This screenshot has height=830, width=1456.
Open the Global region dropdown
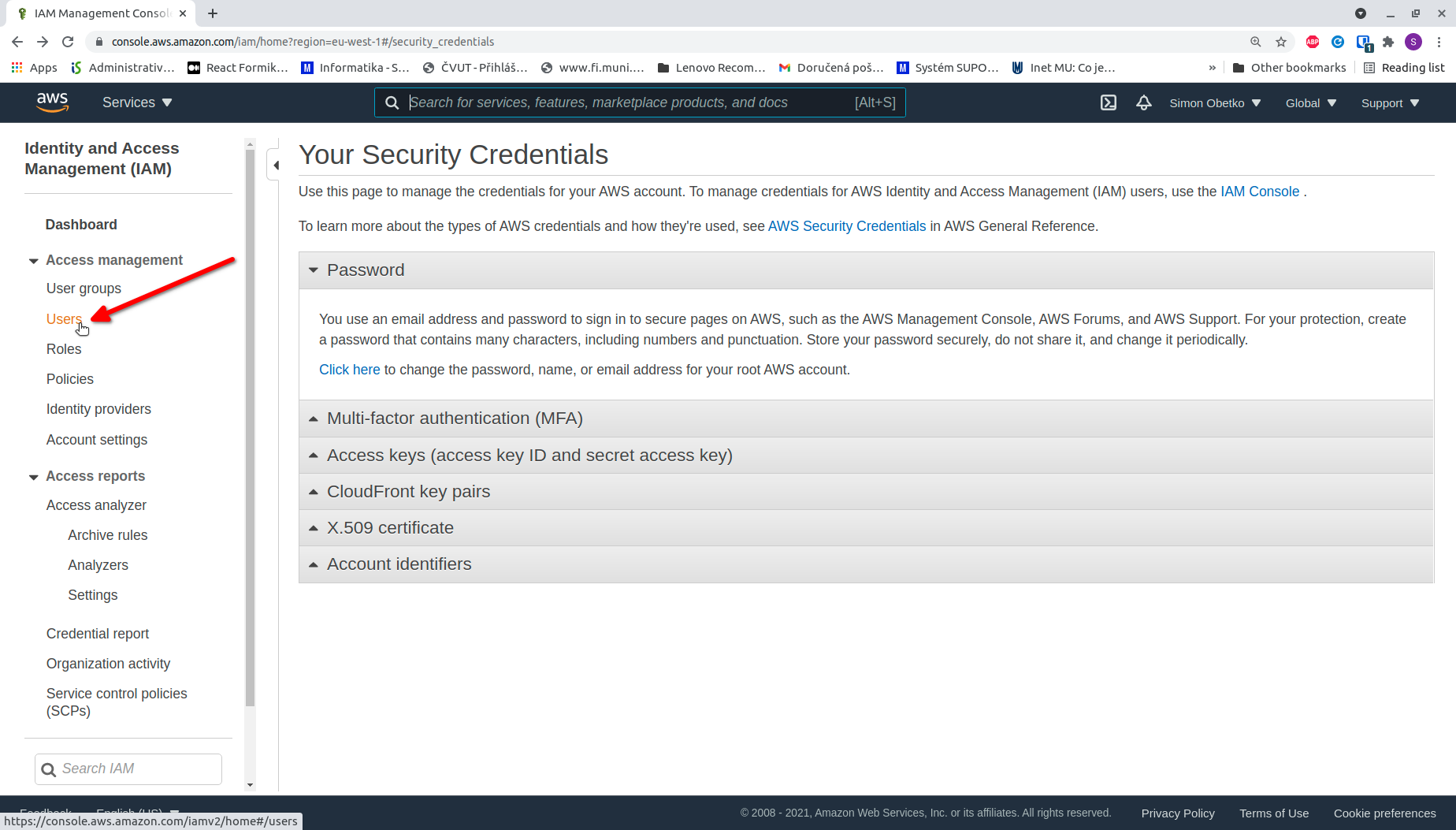coord(1311,103)
